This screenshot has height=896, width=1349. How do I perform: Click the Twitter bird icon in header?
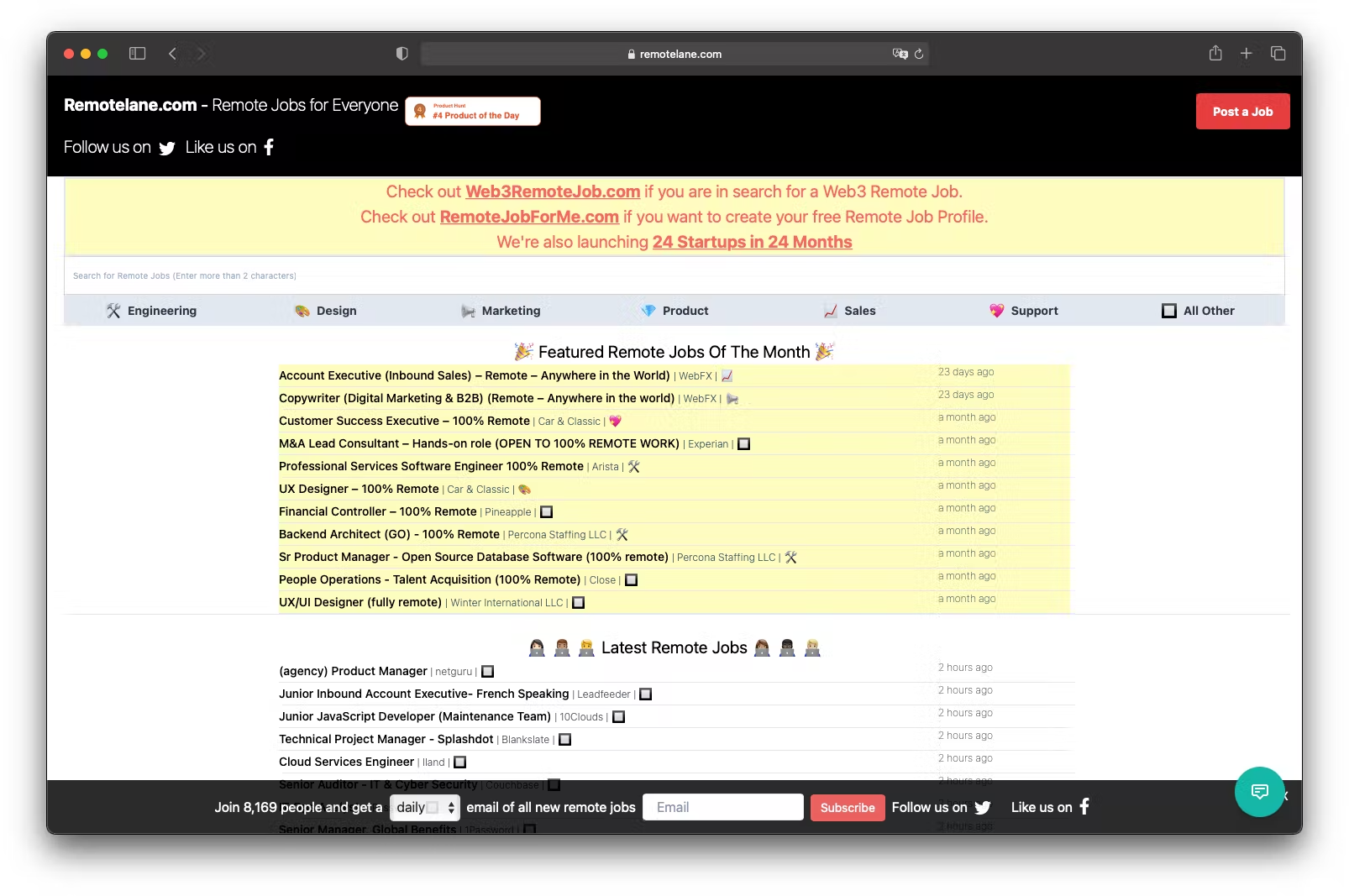[x=167, y=148]
